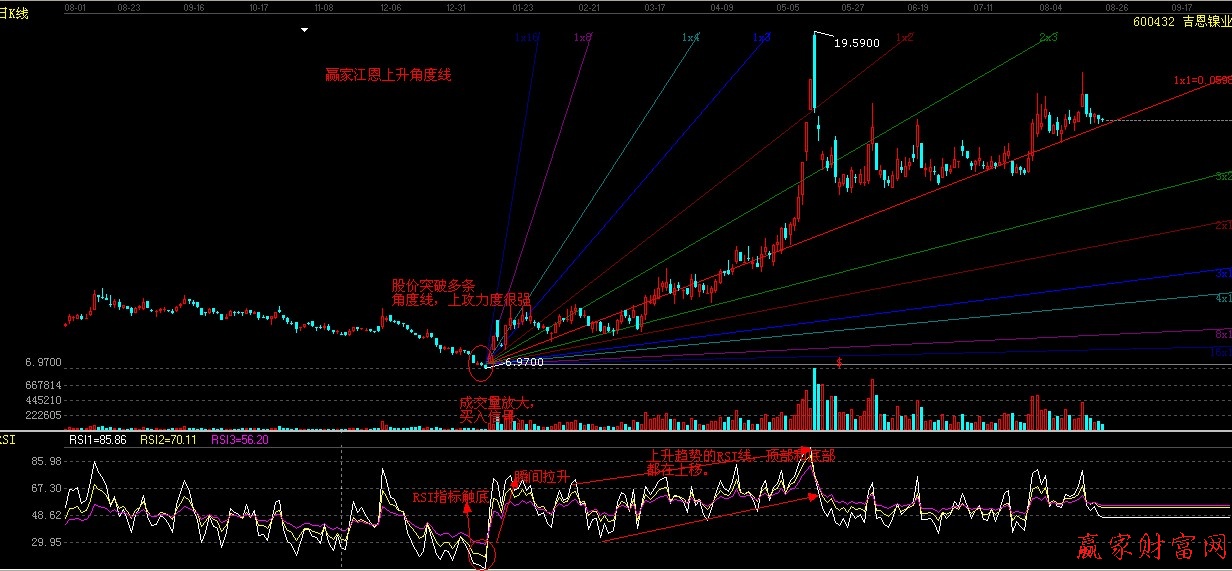Click the RSI indicator panel label

point(7,438)
